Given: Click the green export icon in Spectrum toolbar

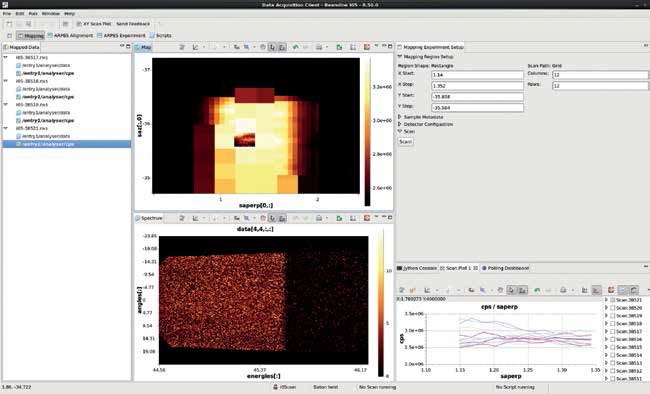Looking at the screenshot, I should tap(340, 218).
